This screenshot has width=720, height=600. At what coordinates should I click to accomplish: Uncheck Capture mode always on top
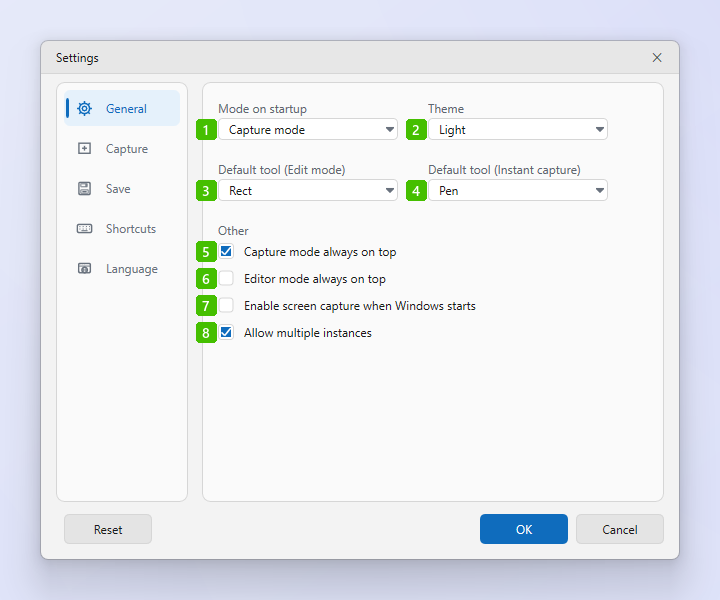(x=226, y=251)
